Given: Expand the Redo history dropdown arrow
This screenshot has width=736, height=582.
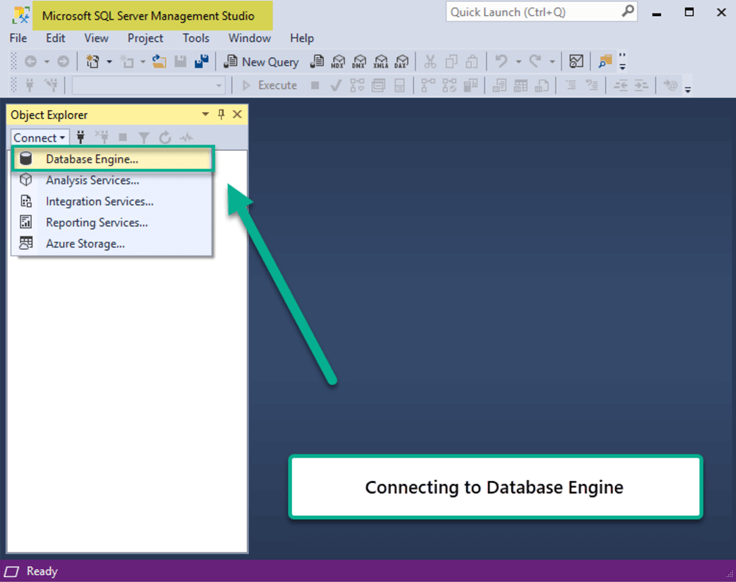Looking at the screenshot, I should (552, 61).
